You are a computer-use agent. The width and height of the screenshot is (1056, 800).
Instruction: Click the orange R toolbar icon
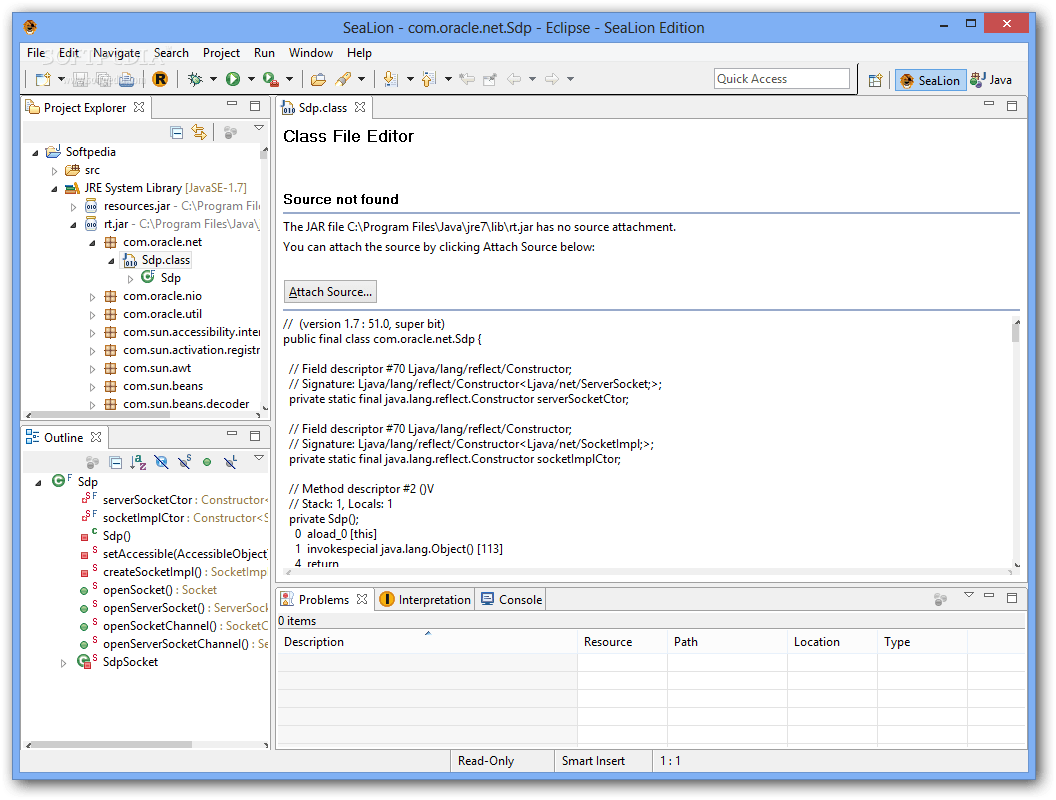pos(160,79)
